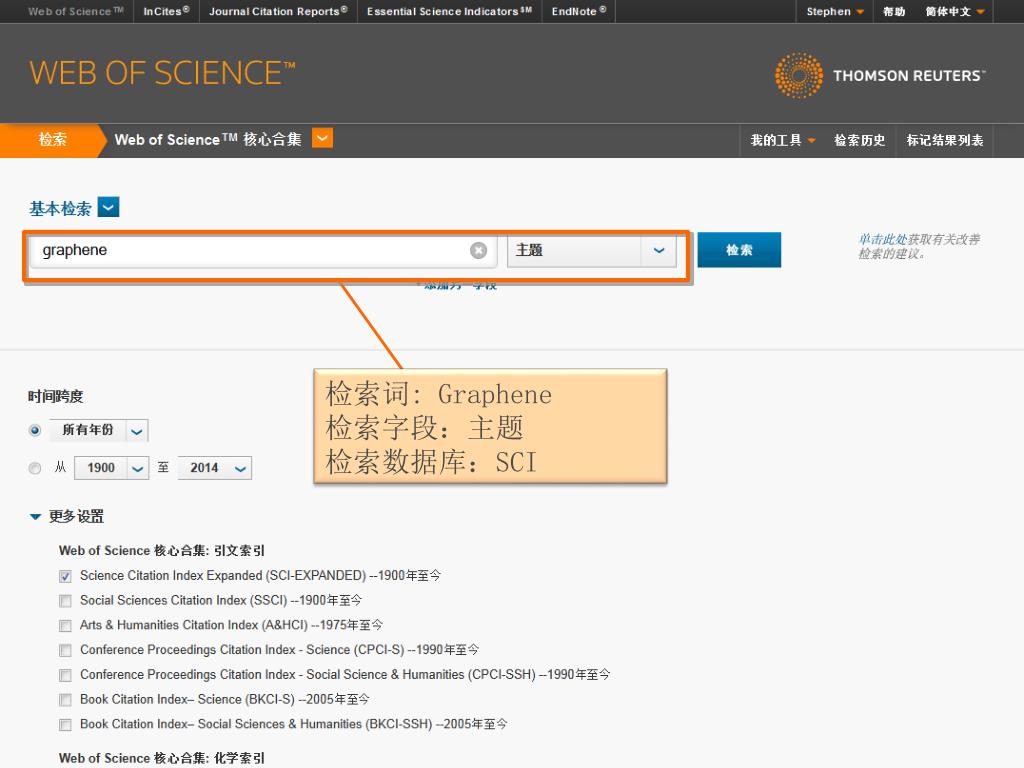Check the CPCI-SSH conference proceedings index
This screenshot has width=1024, height=768.
pyautogui.click(x=65, y=675)
